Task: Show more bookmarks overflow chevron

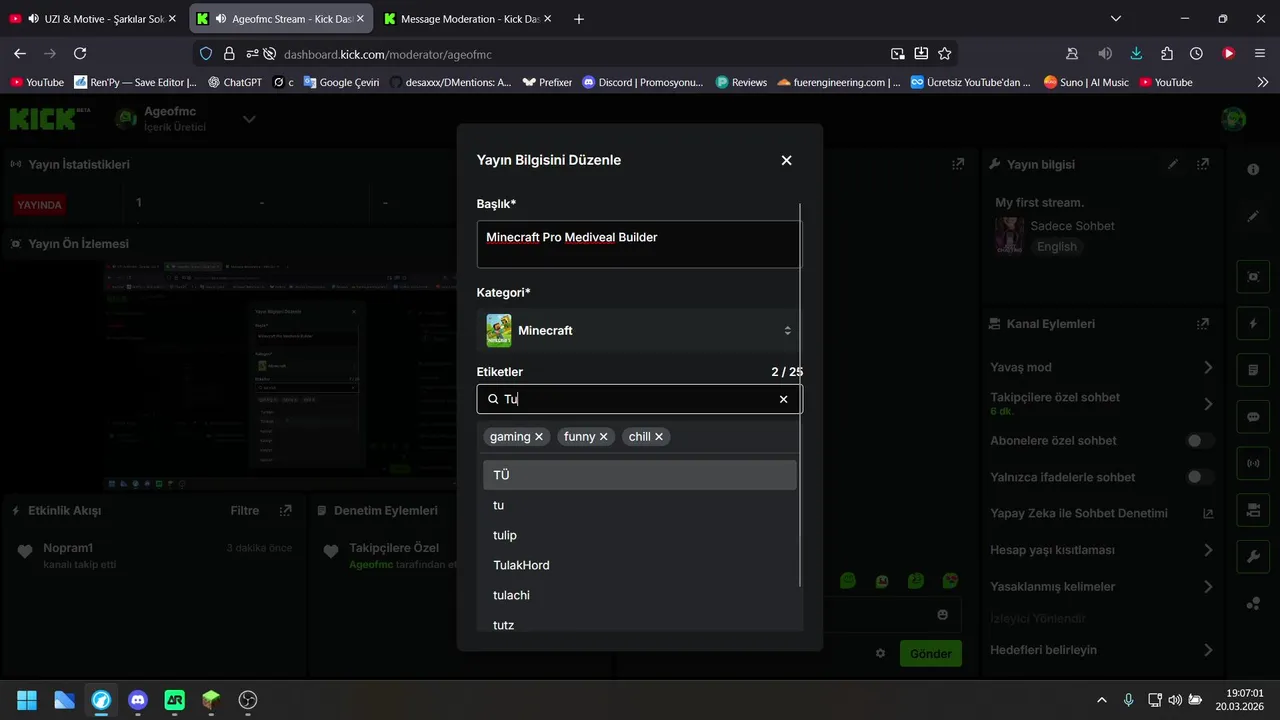Action: click(1262, 82)
